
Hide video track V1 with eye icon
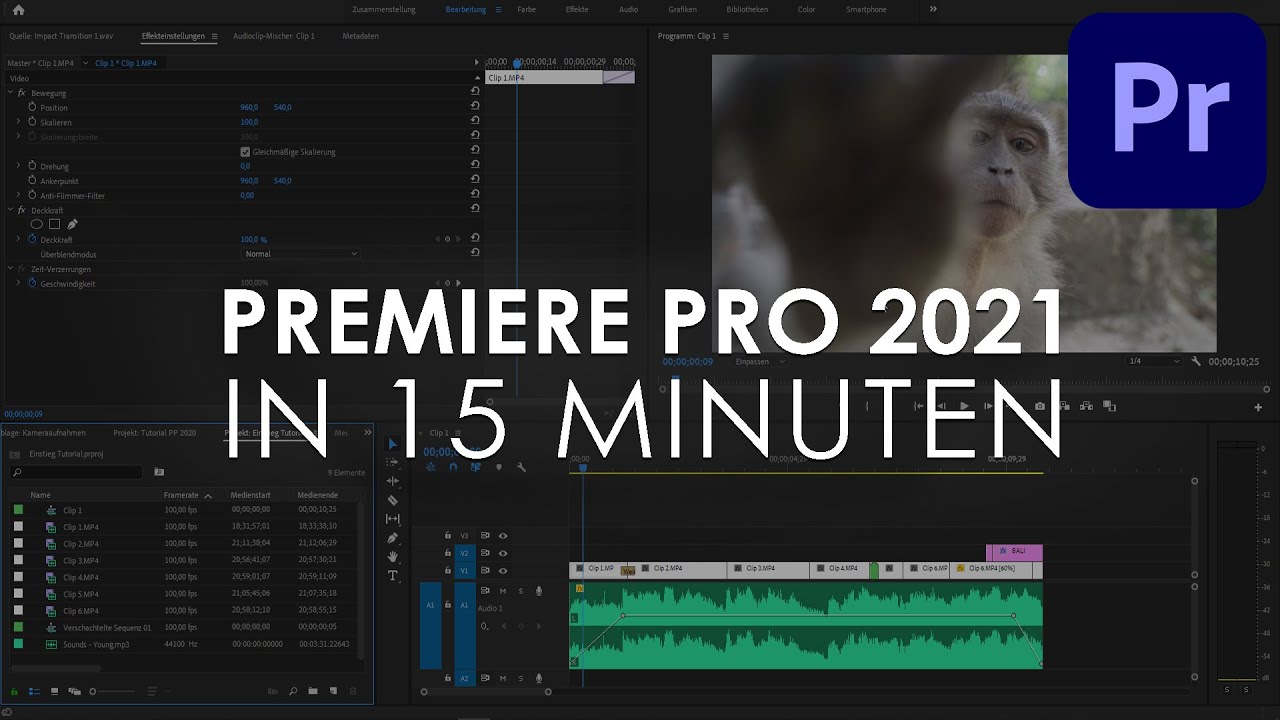tap(503, 569)
